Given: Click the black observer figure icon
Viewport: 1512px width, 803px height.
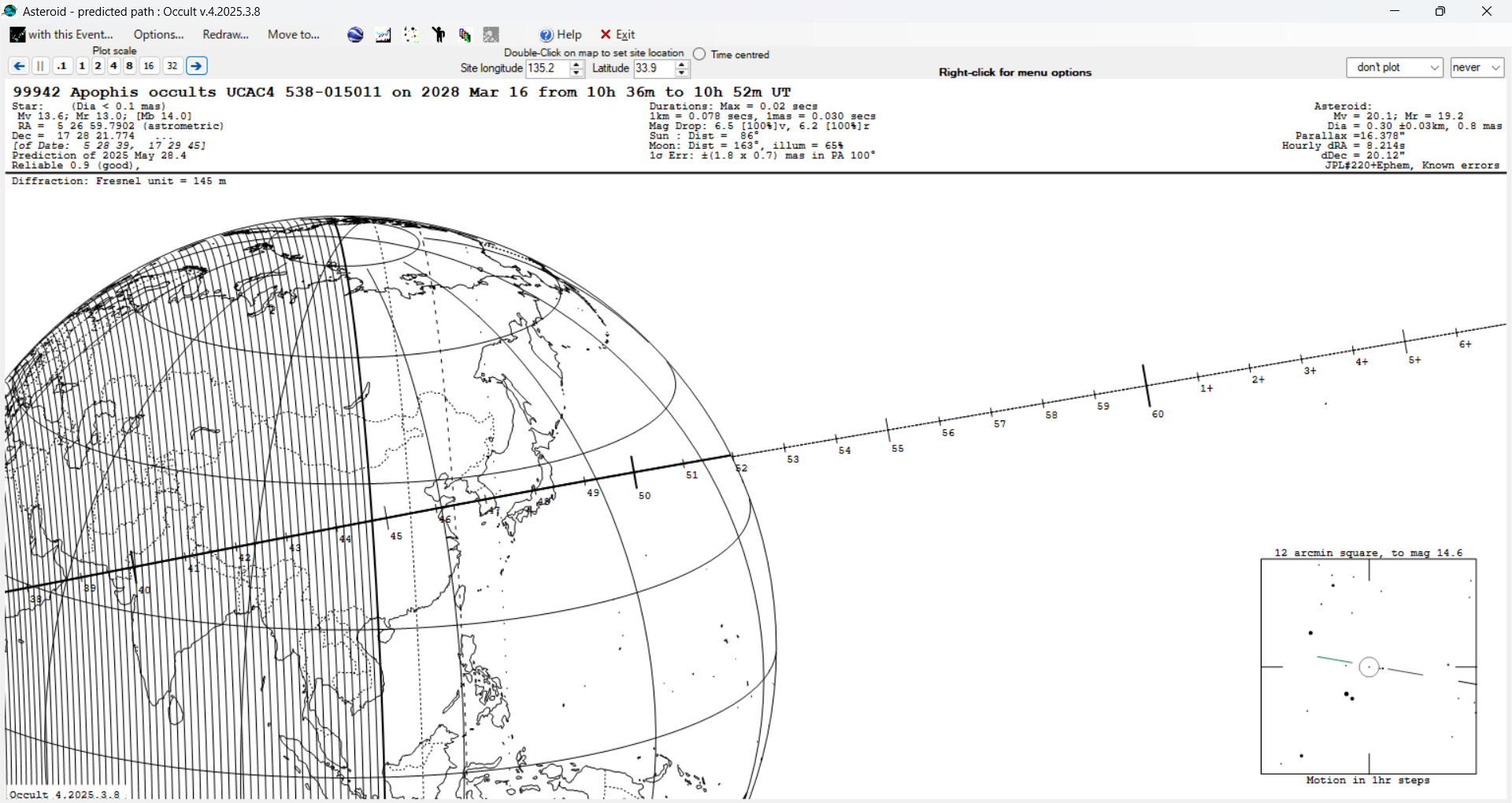Looking at the screenshot, I should pos(439,35).
